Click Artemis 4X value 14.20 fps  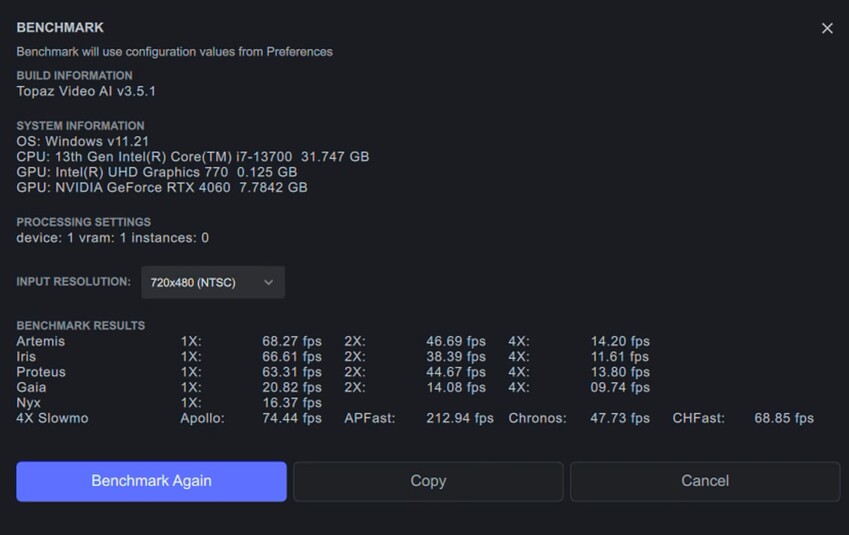pyautogui.click(x=620, y=341)
